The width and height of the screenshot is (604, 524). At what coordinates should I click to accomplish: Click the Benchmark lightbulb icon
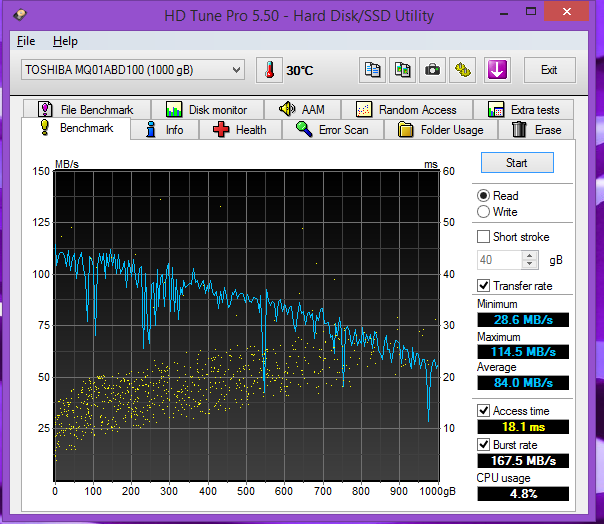(45, 128)
